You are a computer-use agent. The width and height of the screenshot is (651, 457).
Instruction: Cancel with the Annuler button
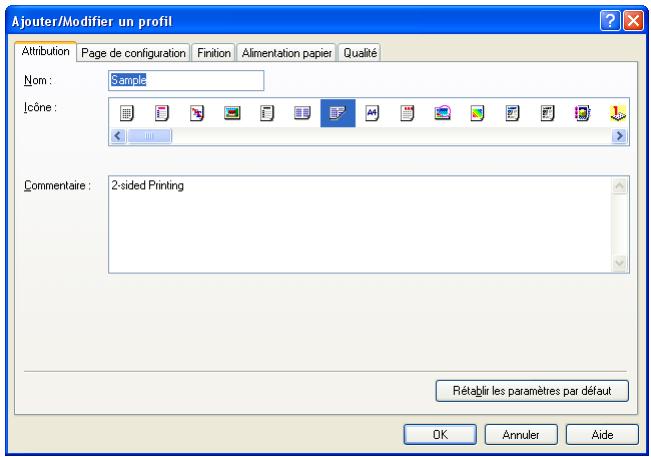521,435
